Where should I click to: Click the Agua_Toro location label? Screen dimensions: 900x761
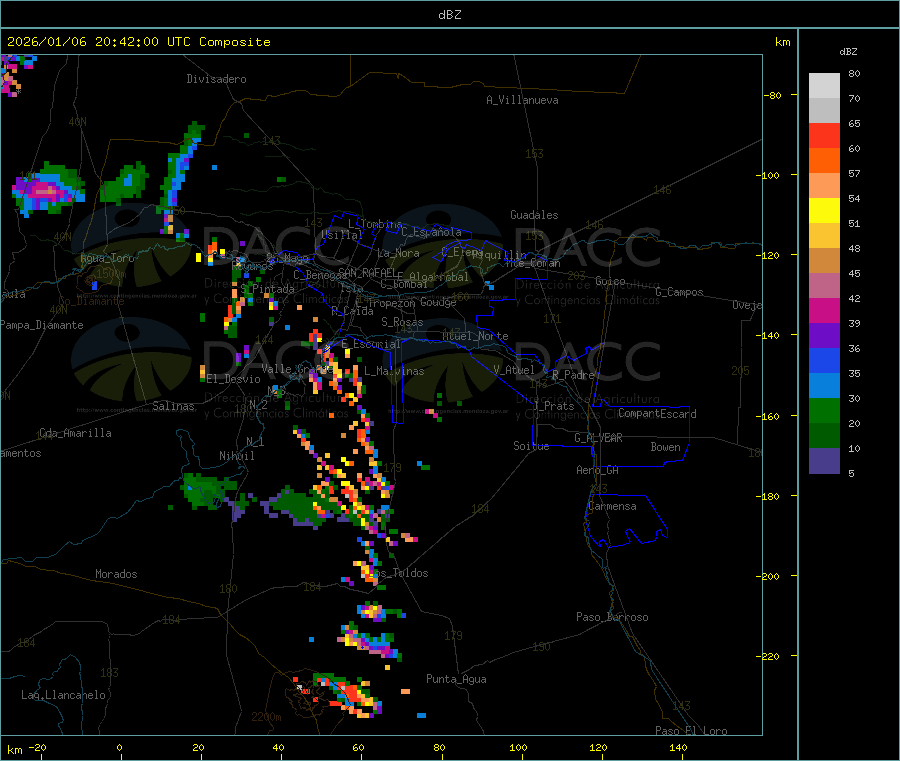(107, 258)
